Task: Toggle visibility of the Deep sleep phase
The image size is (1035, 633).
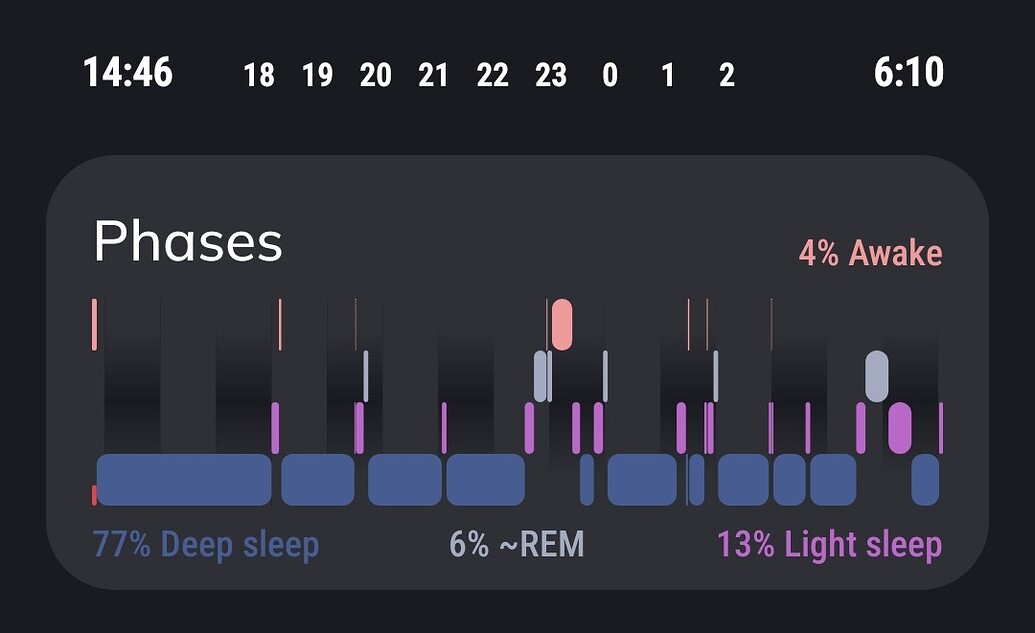Action: (x=203, y=544)
